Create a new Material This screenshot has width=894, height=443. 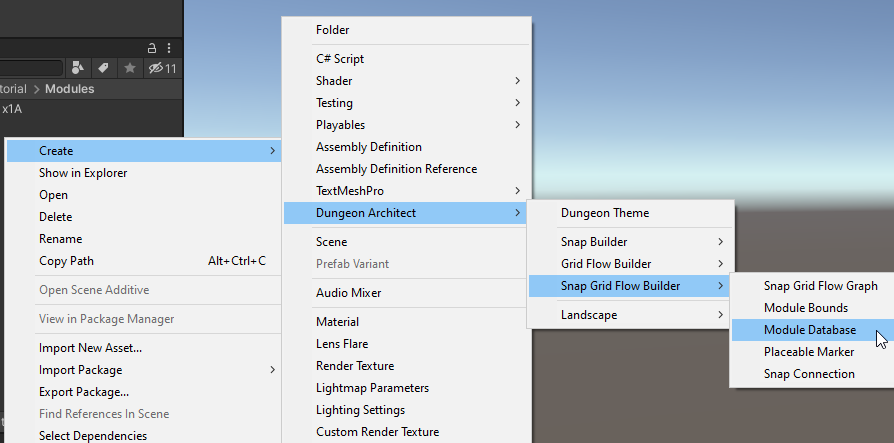[407, 322]
